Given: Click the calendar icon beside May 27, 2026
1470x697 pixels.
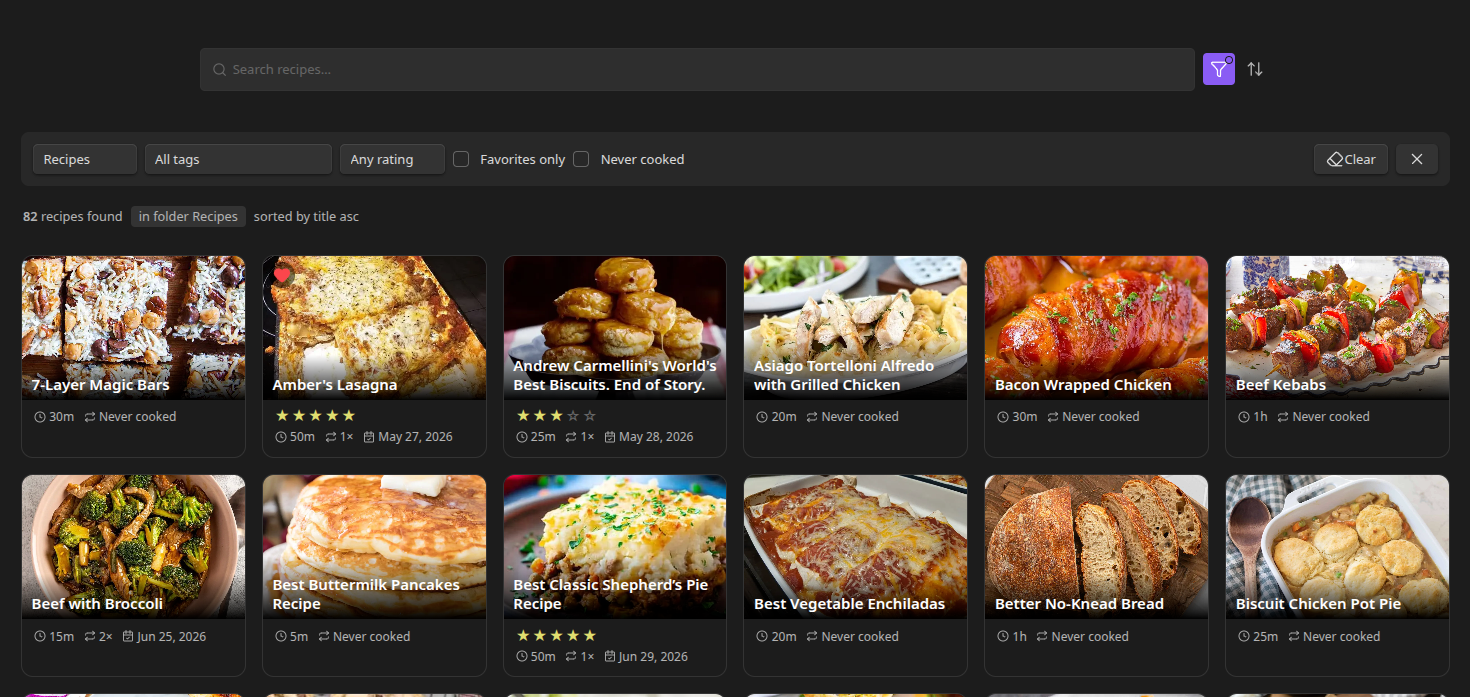Looking at the screenshot, I should (x=369, y=437).
